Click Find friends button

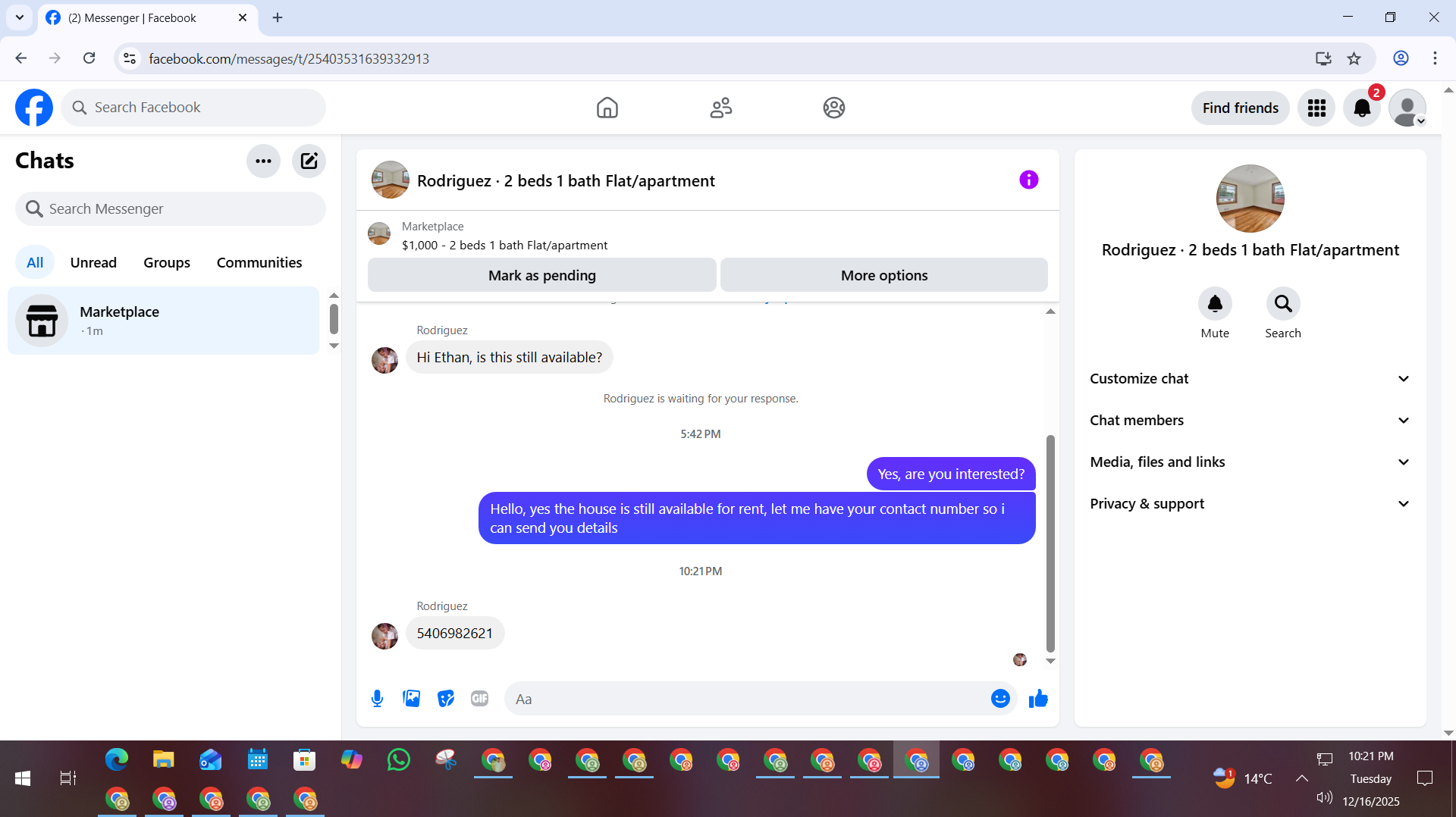[1241, 108]
